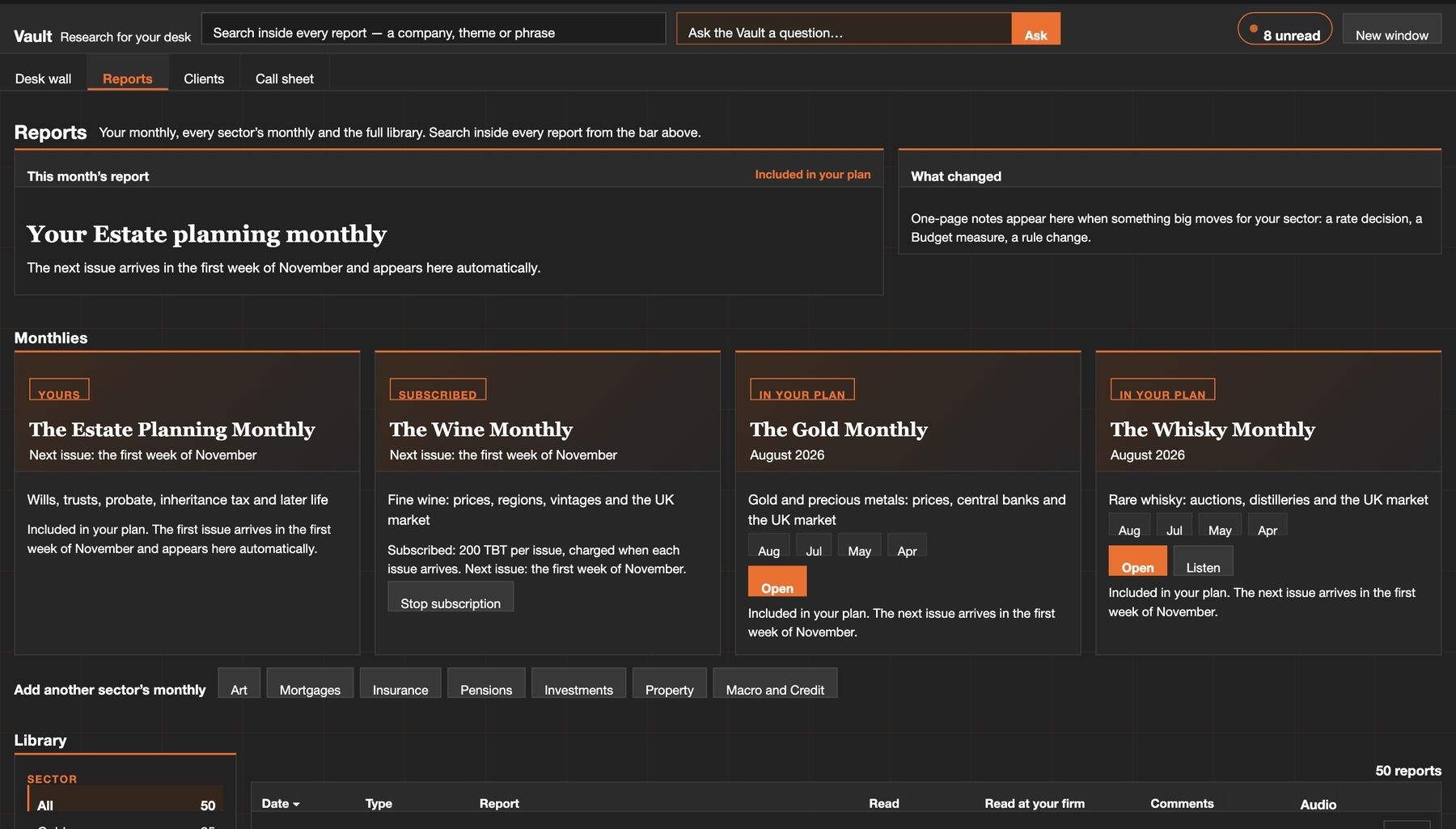Select Apr issue of The Gold Monthly
This screenshot has height=829, width=1456.
[907, 545]
